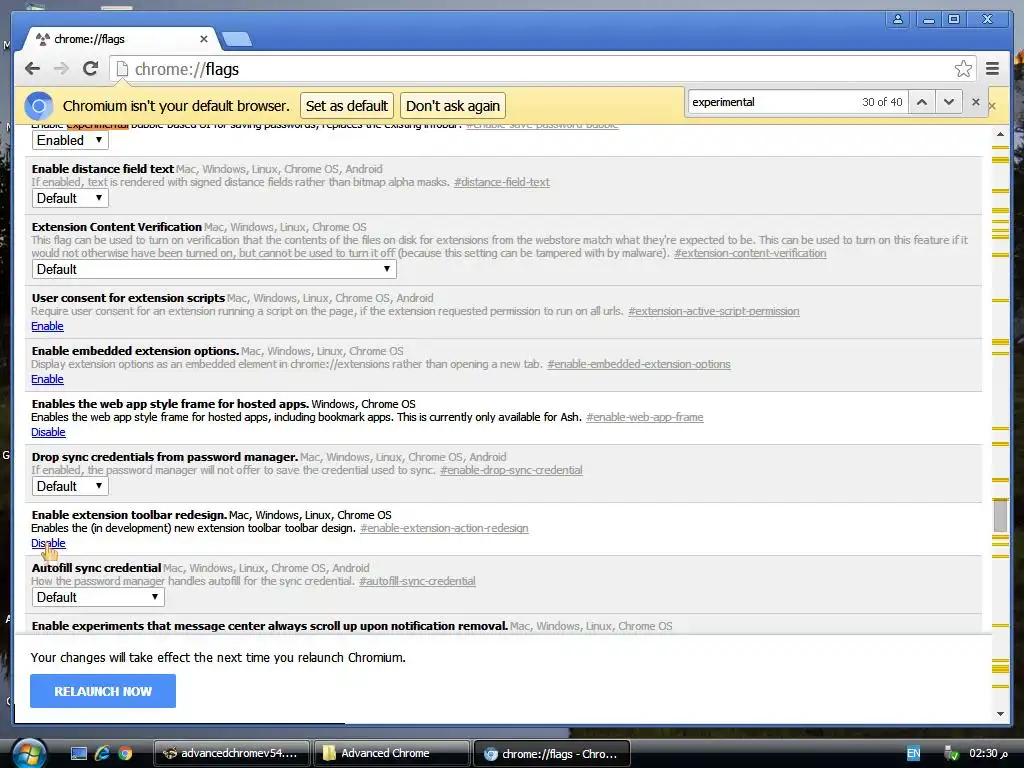Dismiss the default browser infobar
Image resolution: width=1024 pixels, height=768 pixels.
click(x=993, y=106)
